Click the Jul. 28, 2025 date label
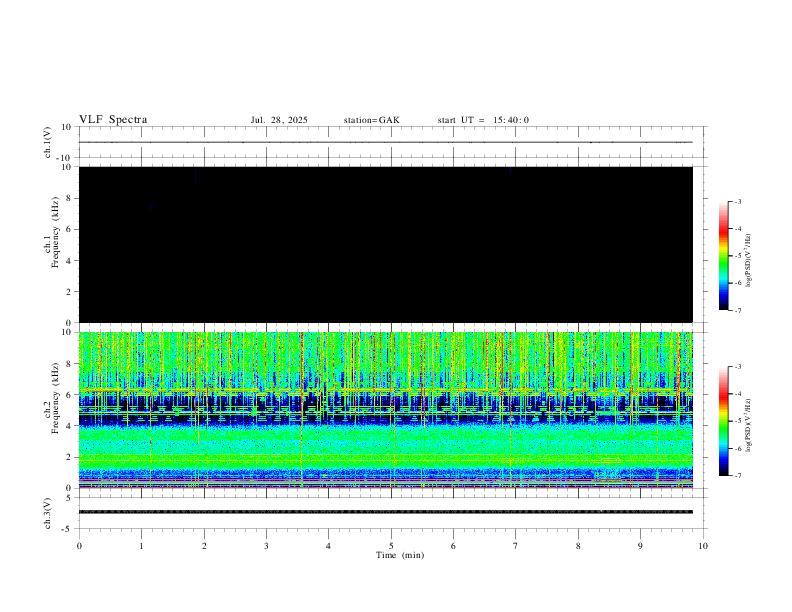 coord(279,120)
